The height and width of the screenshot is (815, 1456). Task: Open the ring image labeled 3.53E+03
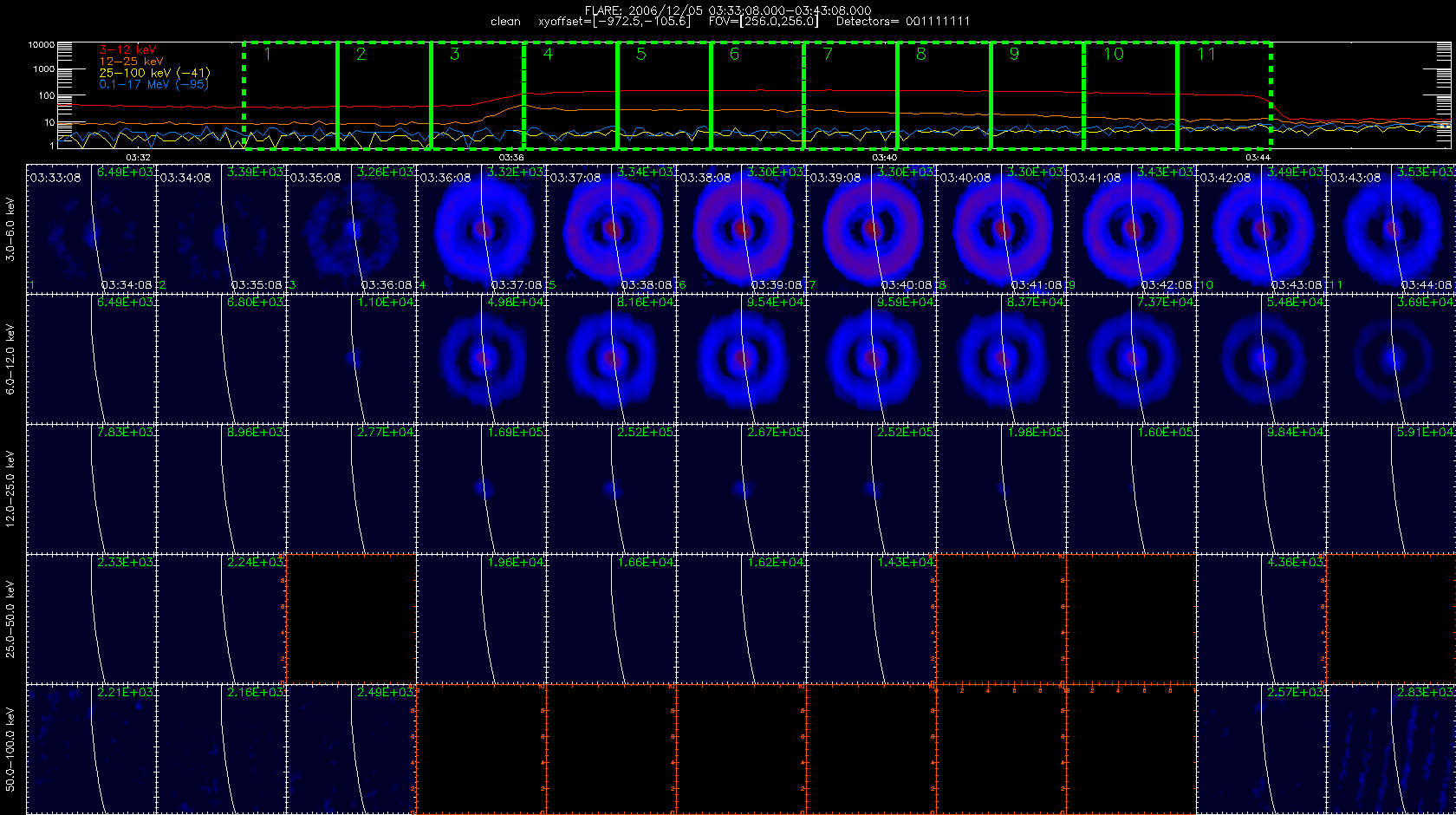coord(1391,229)
